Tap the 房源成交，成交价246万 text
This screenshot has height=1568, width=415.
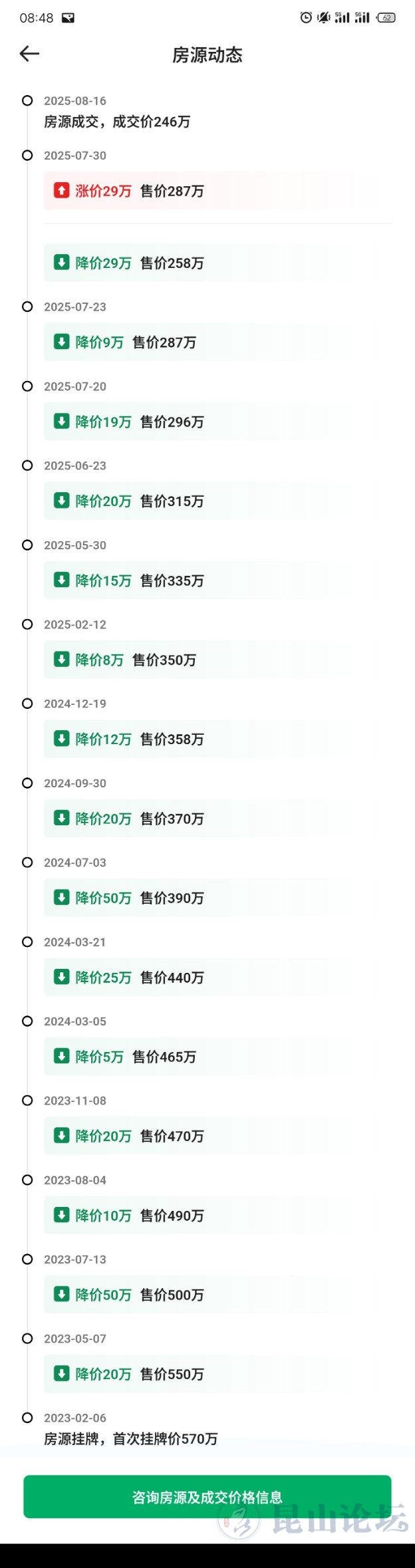point(117,122)
